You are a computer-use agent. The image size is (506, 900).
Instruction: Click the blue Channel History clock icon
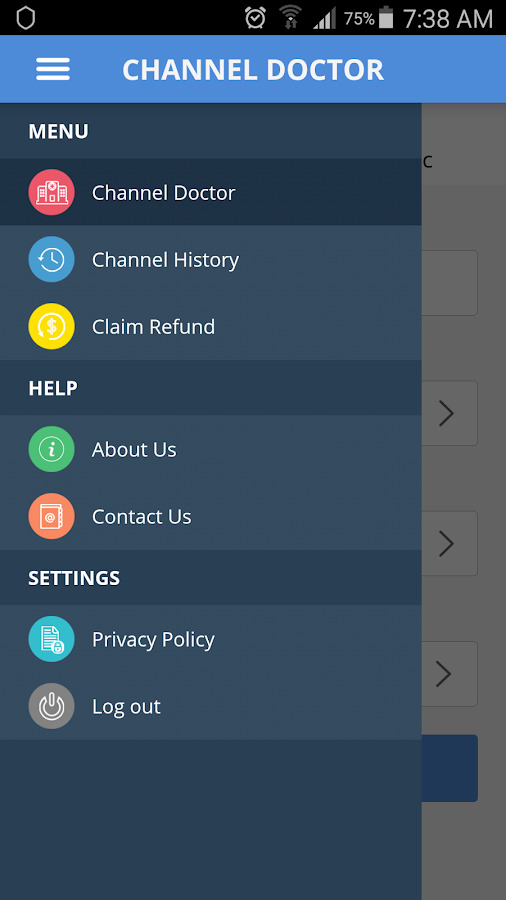coord(52,259)
